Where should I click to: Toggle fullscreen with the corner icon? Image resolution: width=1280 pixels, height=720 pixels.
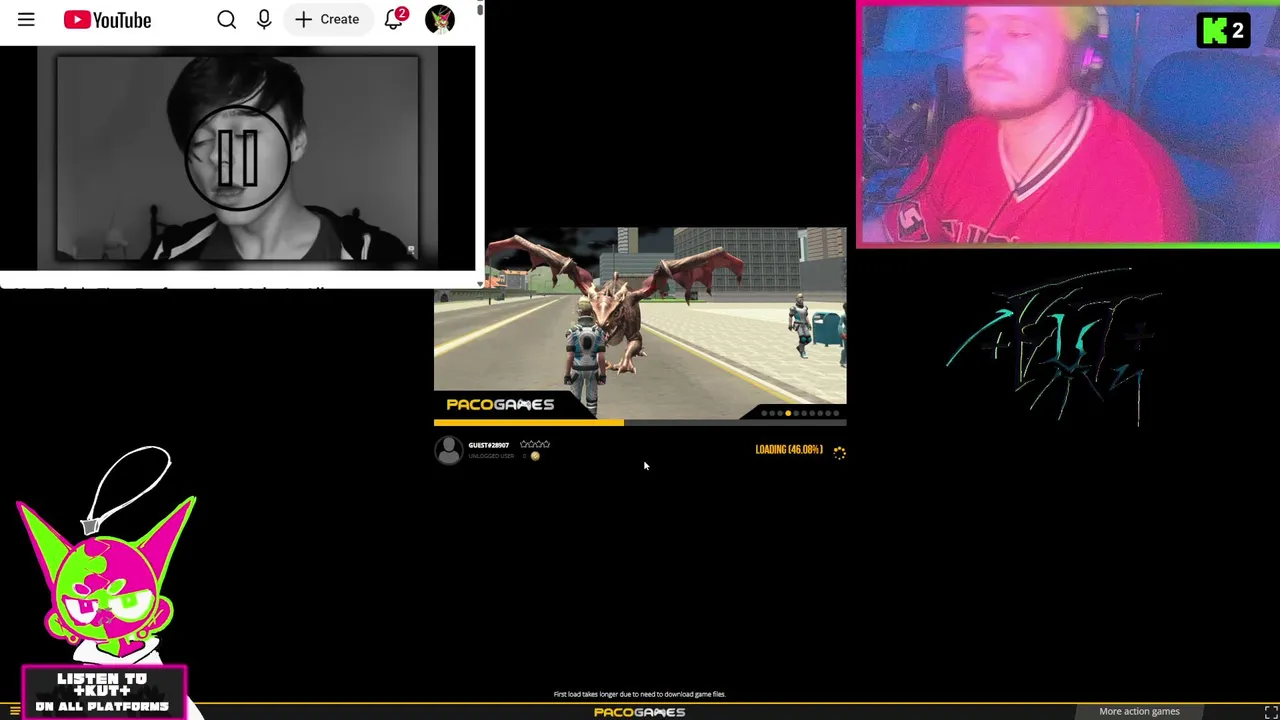1270,711
